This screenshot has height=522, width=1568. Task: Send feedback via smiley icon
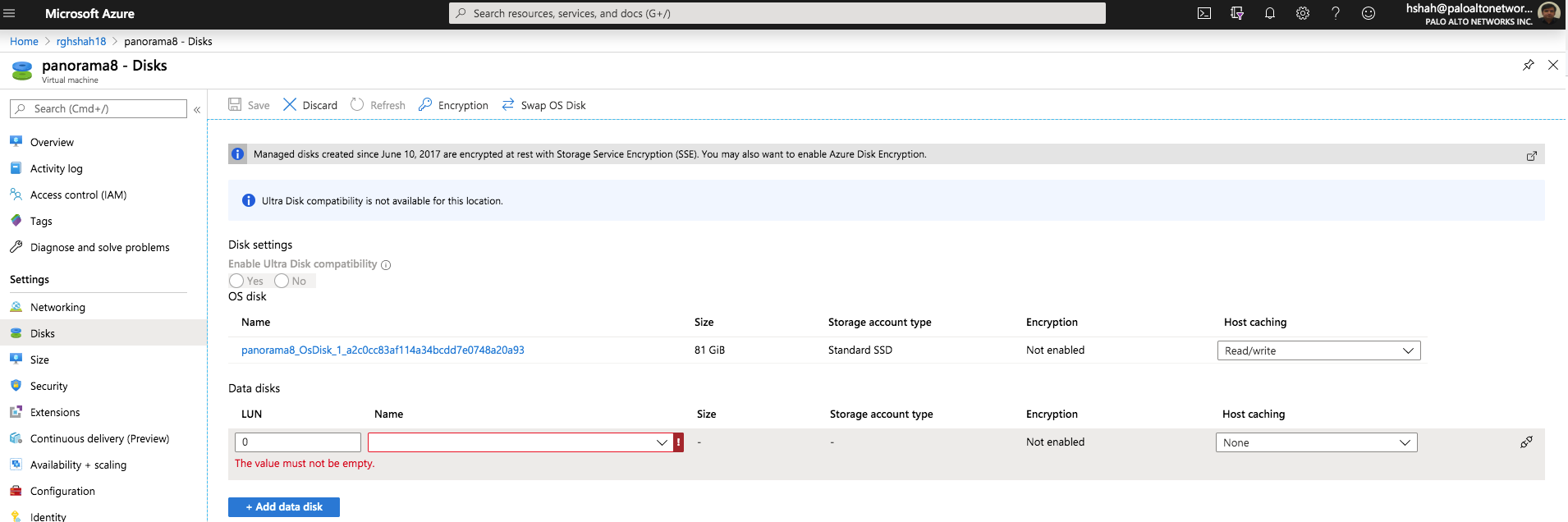coord(1369,13)
